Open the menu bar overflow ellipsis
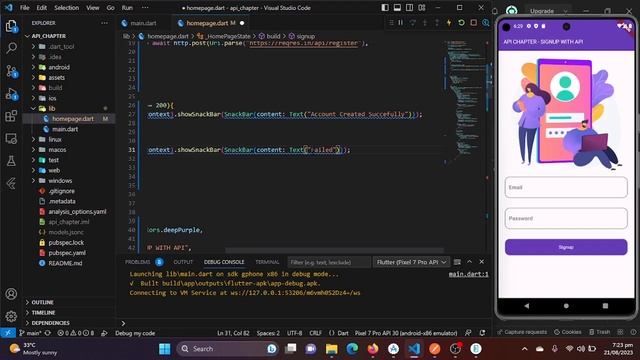This screenshot has width=640, height=360. 145,8
